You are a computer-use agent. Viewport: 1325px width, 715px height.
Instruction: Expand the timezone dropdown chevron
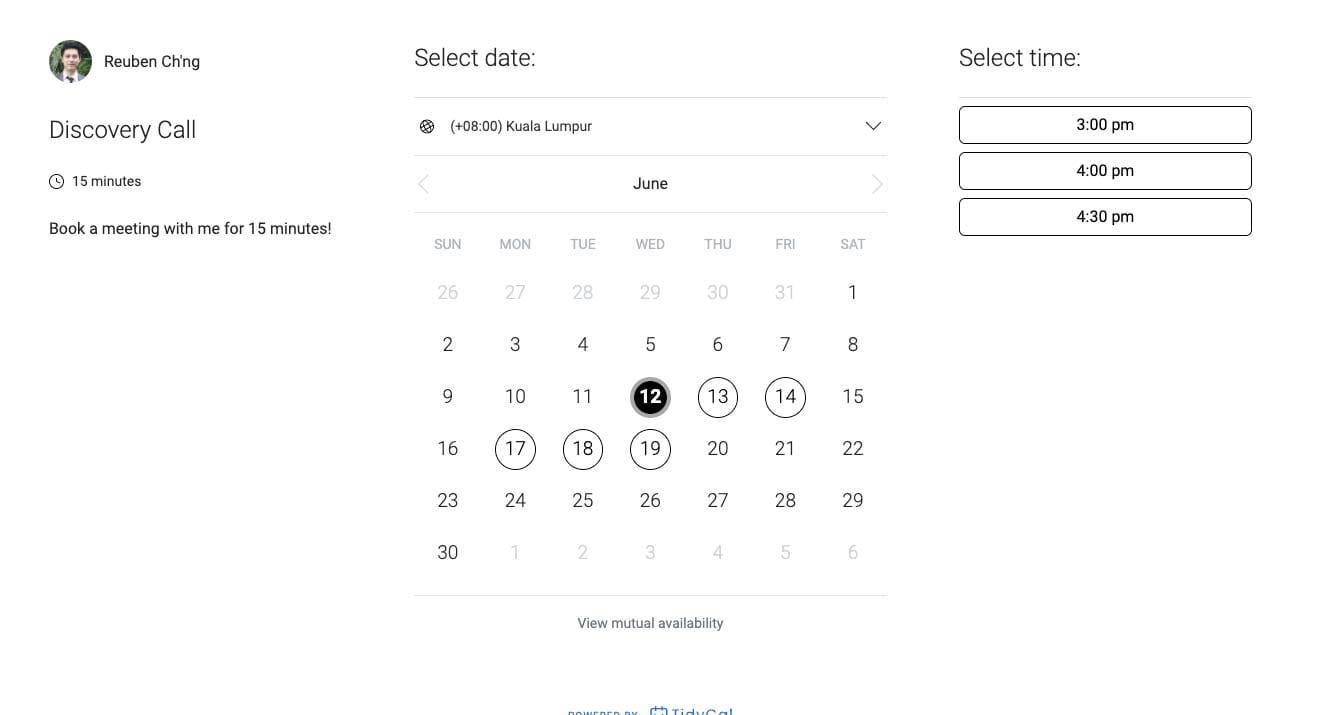(873, 126)
